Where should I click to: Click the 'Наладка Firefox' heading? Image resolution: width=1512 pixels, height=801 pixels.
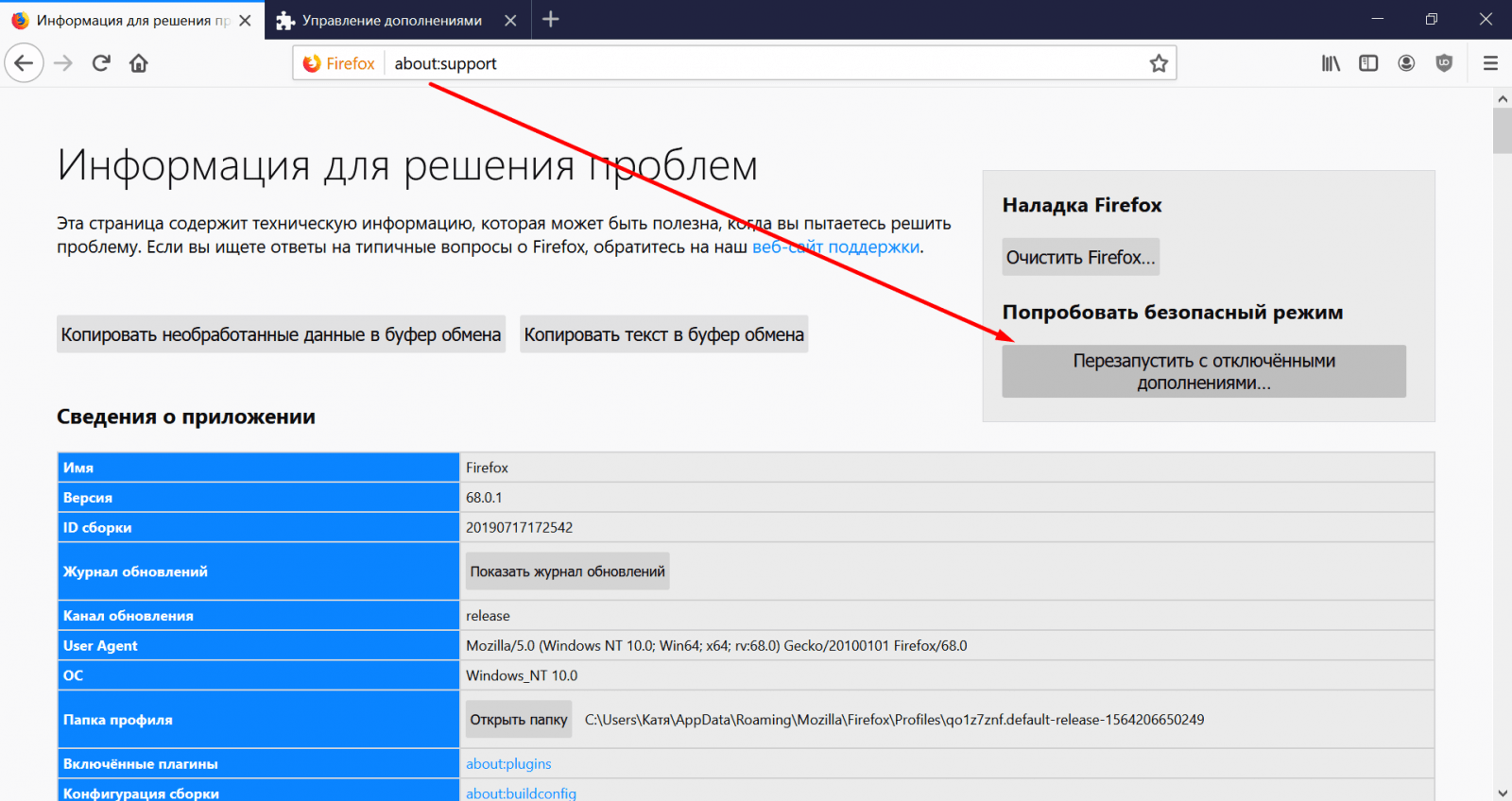click(1082, 205)
